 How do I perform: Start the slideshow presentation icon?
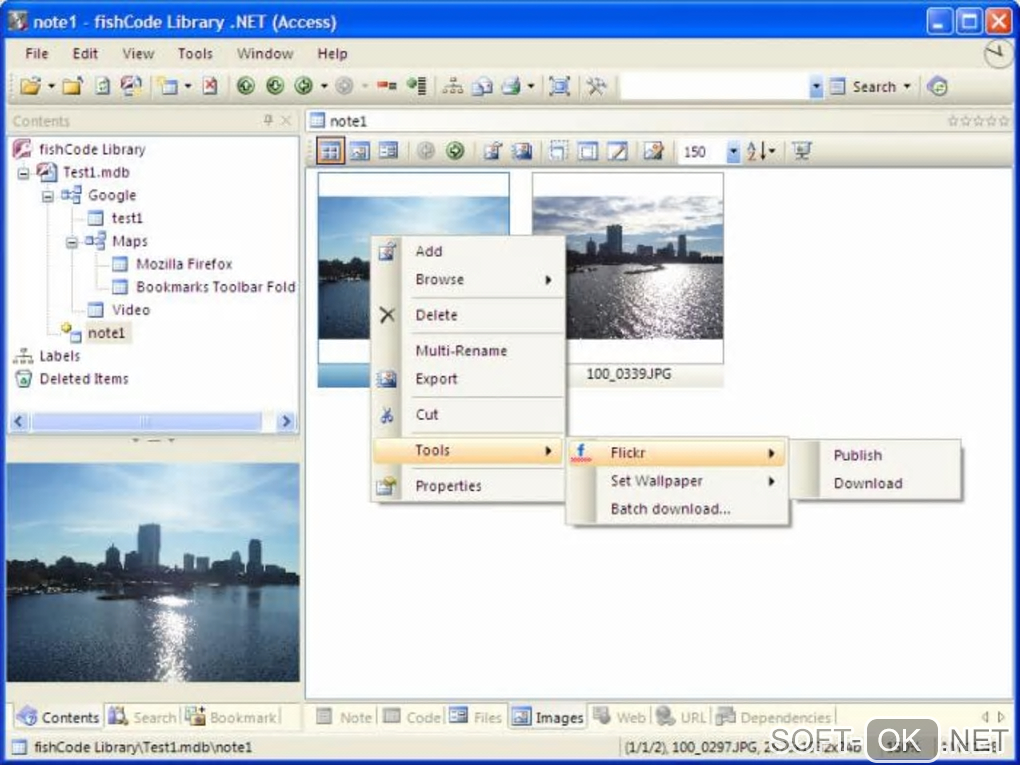tap(801, 151)
